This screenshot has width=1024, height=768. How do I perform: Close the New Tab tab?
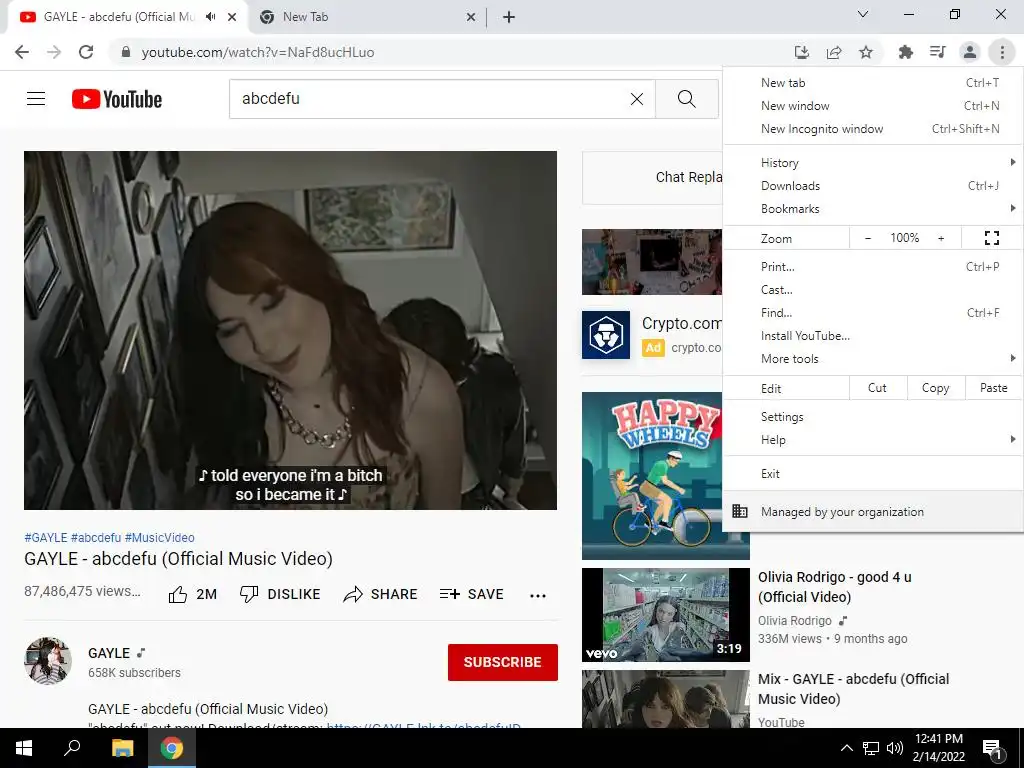tap(471, 17)
